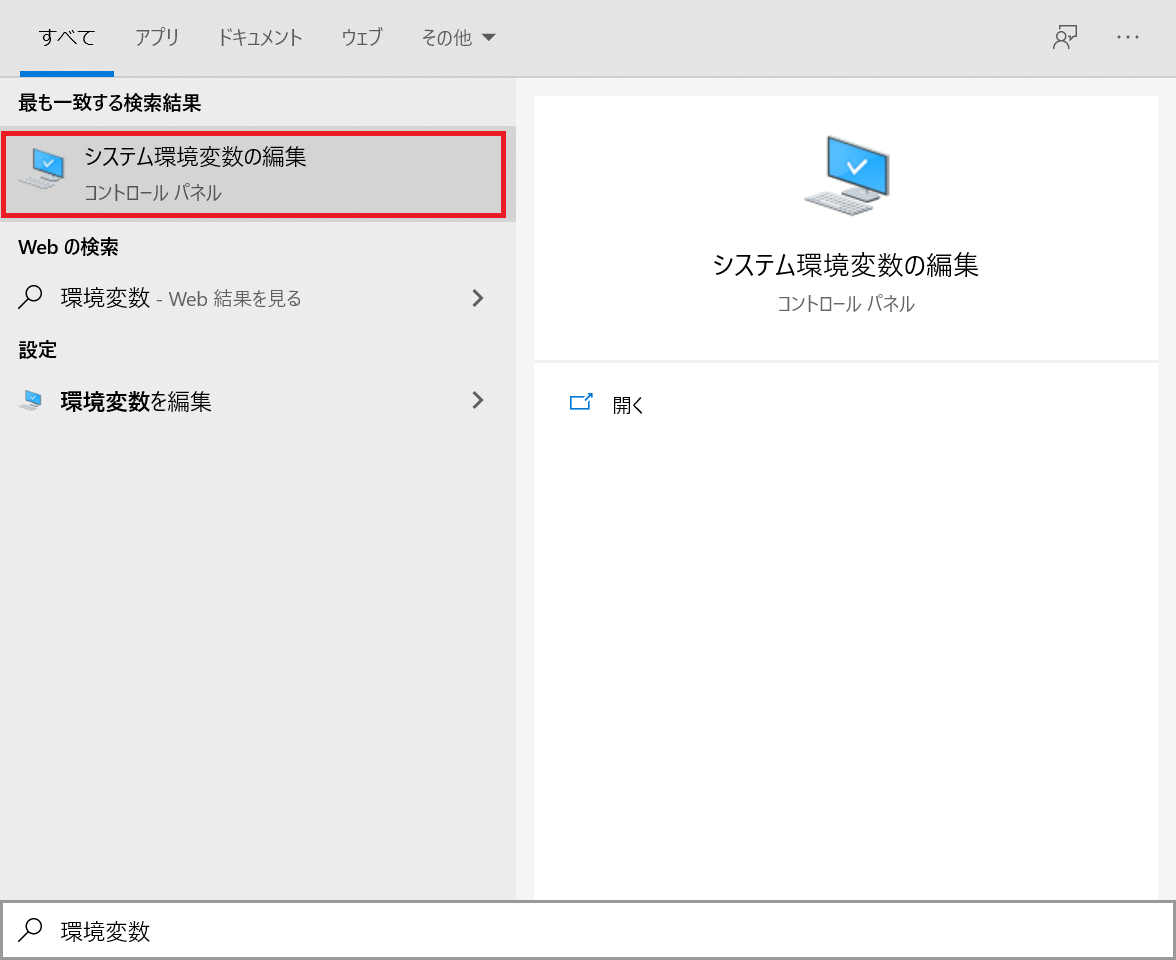This screenshot has height=960, width=1176.
Task: Click 開く to open the control panel item
Action: click(628, 405)
